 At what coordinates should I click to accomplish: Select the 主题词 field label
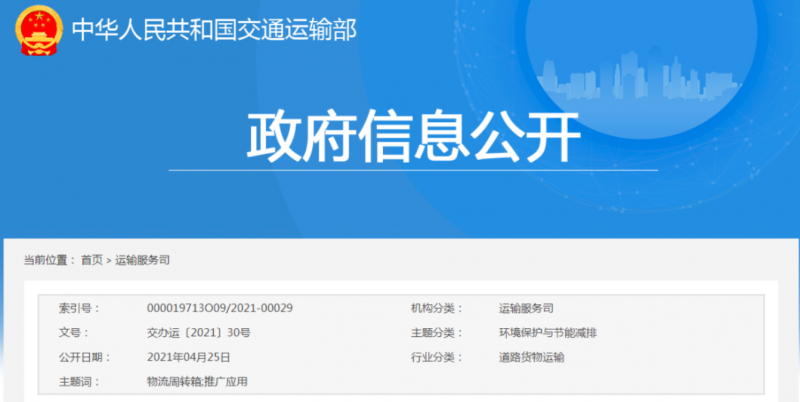point(79,382)
